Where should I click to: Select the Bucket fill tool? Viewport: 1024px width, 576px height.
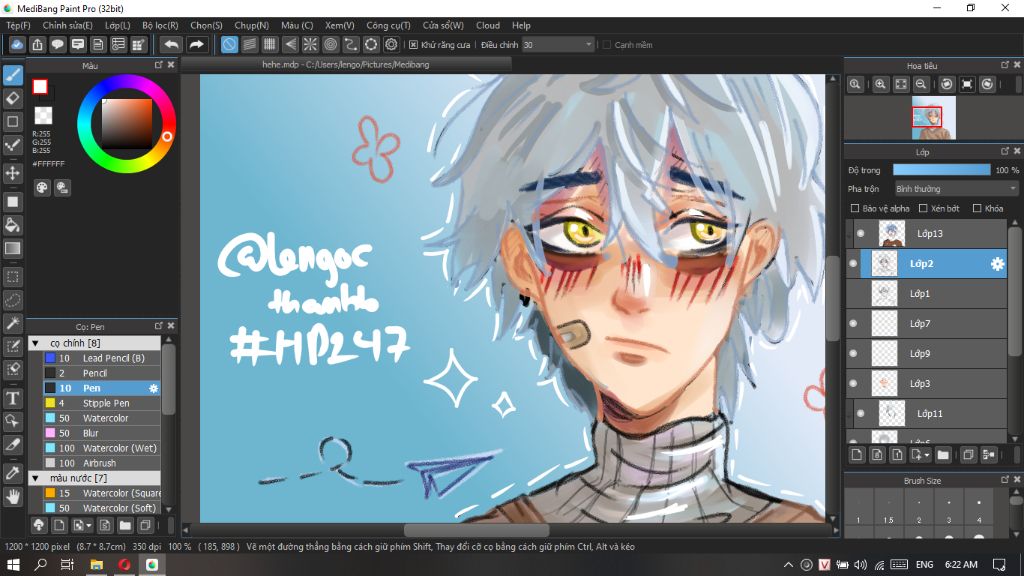click(x=12, y=225)
